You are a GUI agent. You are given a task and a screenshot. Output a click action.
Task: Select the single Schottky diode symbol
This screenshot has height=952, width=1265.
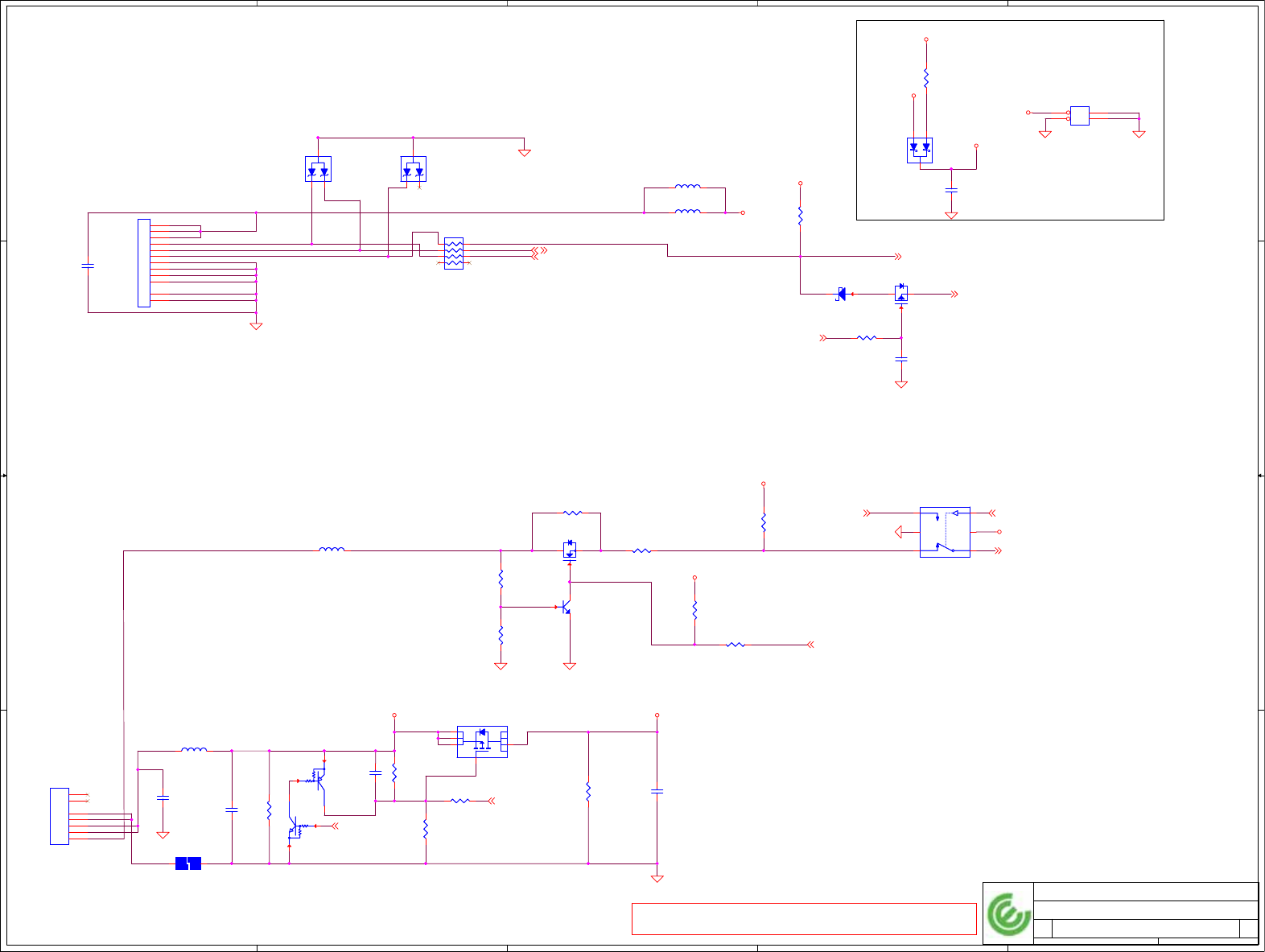[841, 295]
